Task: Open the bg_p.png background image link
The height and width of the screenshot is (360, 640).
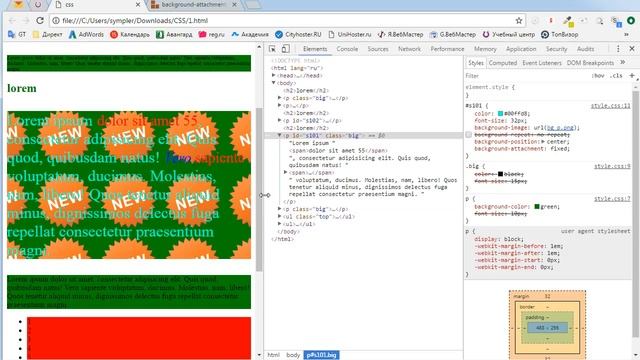Action: (560, 128)
